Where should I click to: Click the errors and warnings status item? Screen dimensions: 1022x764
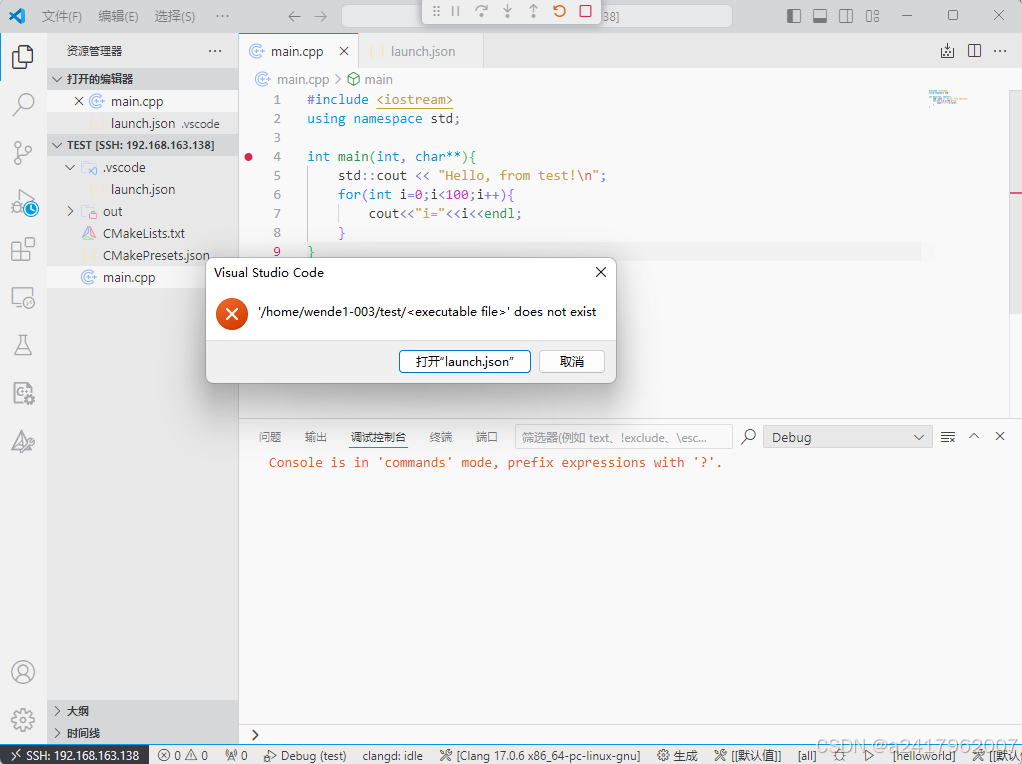(x=183, y=755)
